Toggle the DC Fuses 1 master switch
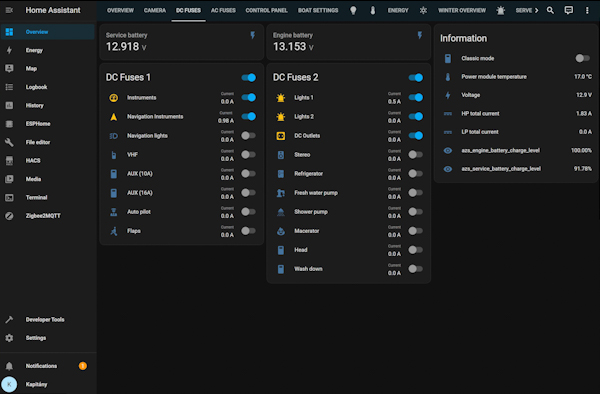The height and width of the screenshot is (394, 600). pos(249,78)
